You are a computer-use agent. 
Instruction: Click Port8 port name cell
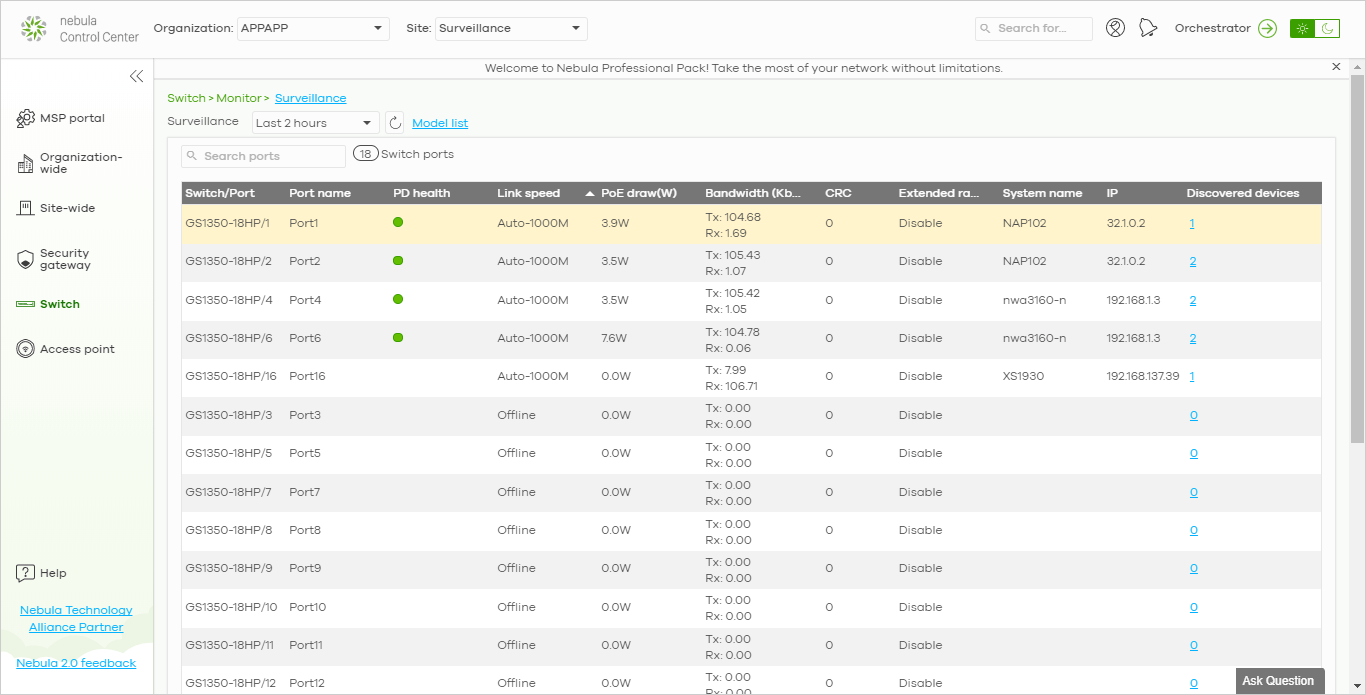click(305, 530)
